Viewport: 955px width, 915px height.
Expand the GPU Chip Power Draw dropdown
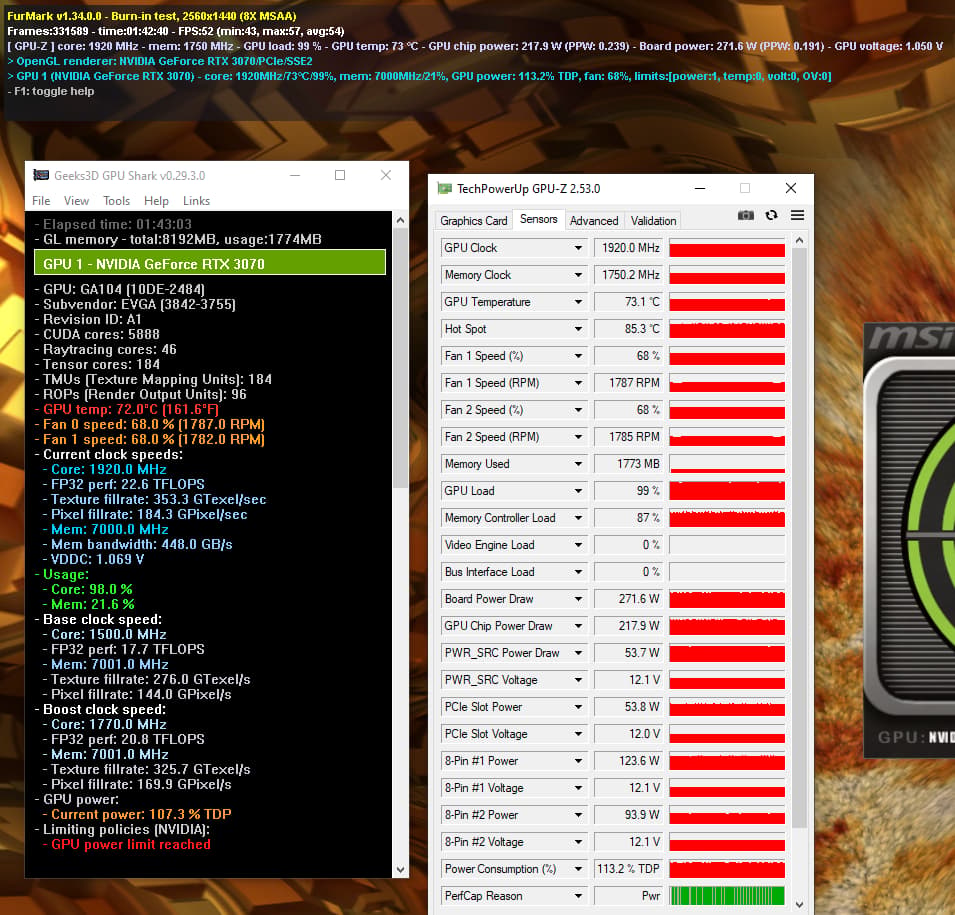578,626
